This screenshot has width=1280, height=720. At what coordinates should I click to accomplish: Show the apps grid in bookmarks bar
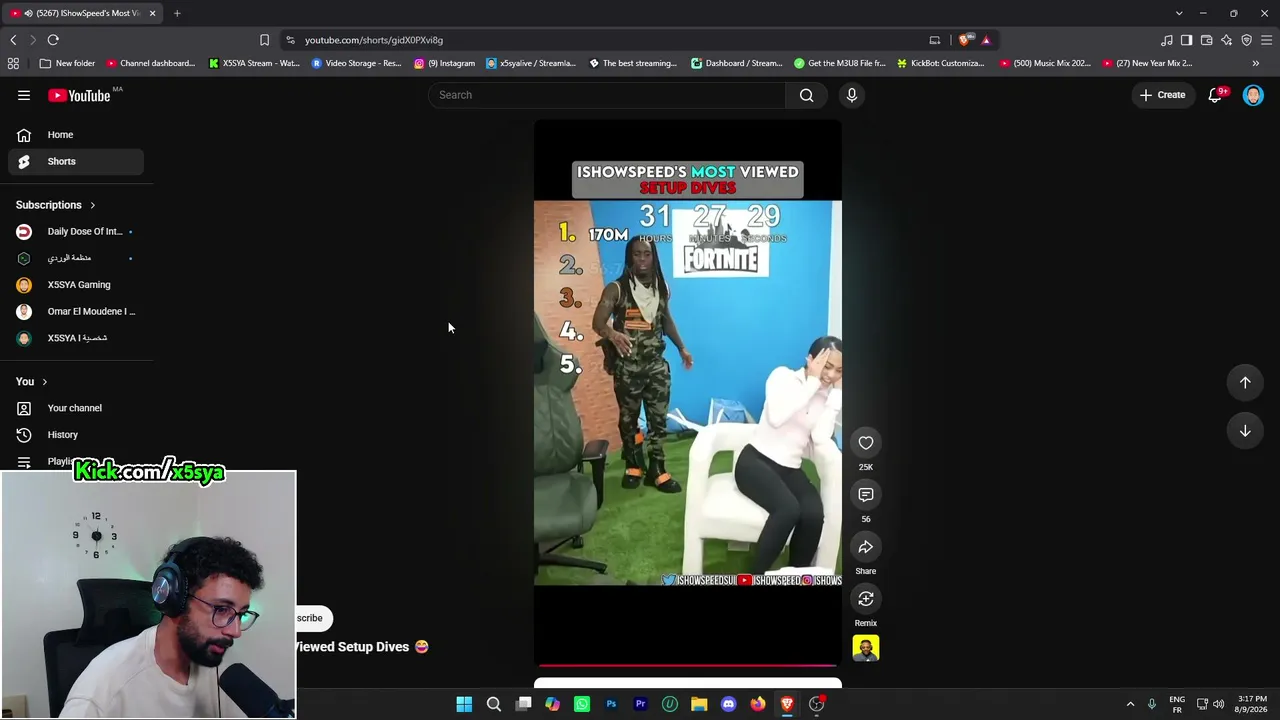pyautogui.click(x=13, y=63)
